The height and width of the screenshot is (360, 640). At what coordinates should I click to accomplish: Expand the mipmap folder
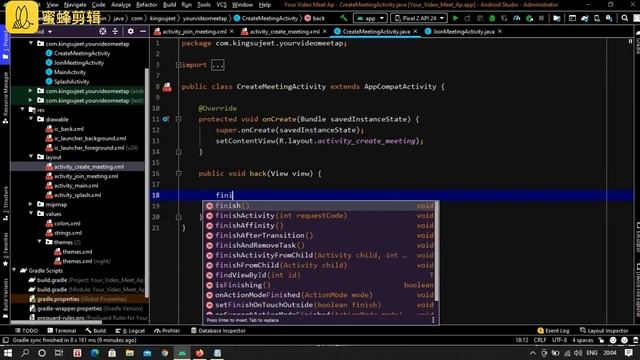31,204
